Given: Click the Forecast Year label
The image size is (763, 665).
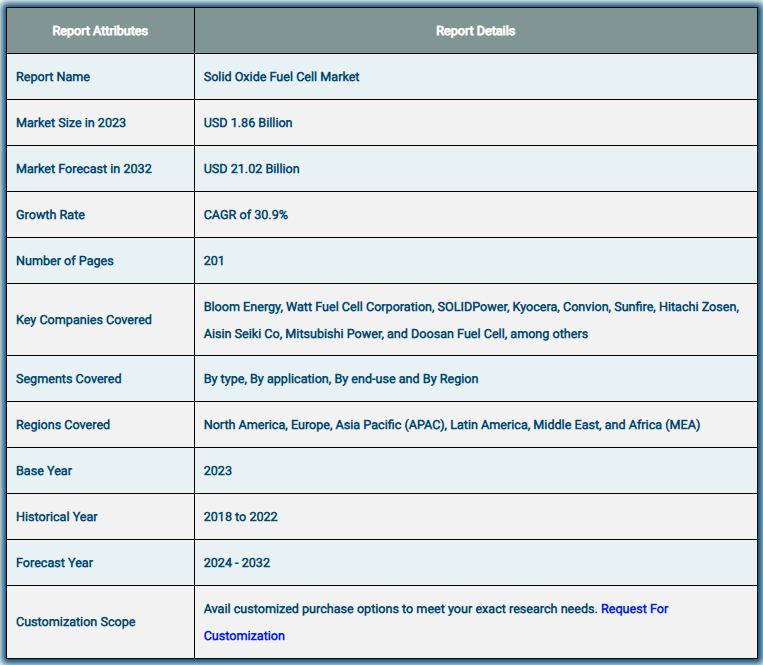Looking at the screenshot, I should point(54,563).
